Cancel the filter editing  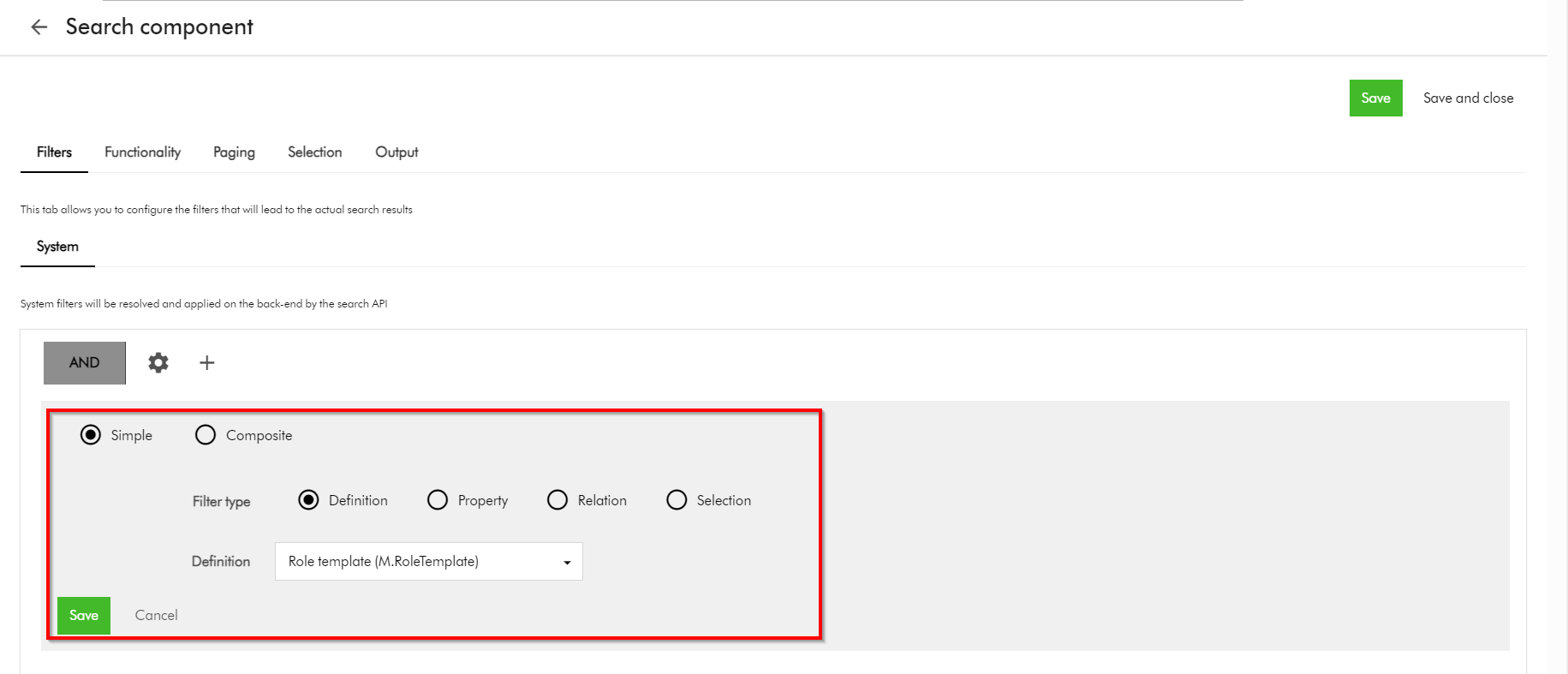point(157,616)
